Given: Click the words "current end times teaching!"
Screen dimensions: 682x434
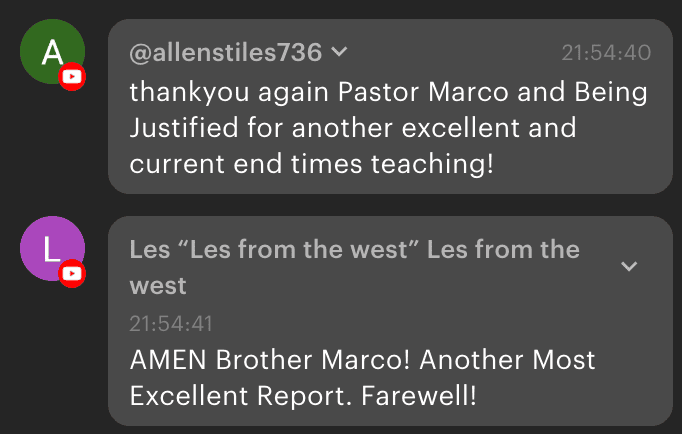Looking at the screenshot, I should pyautogui.click(x=312, y=163).
